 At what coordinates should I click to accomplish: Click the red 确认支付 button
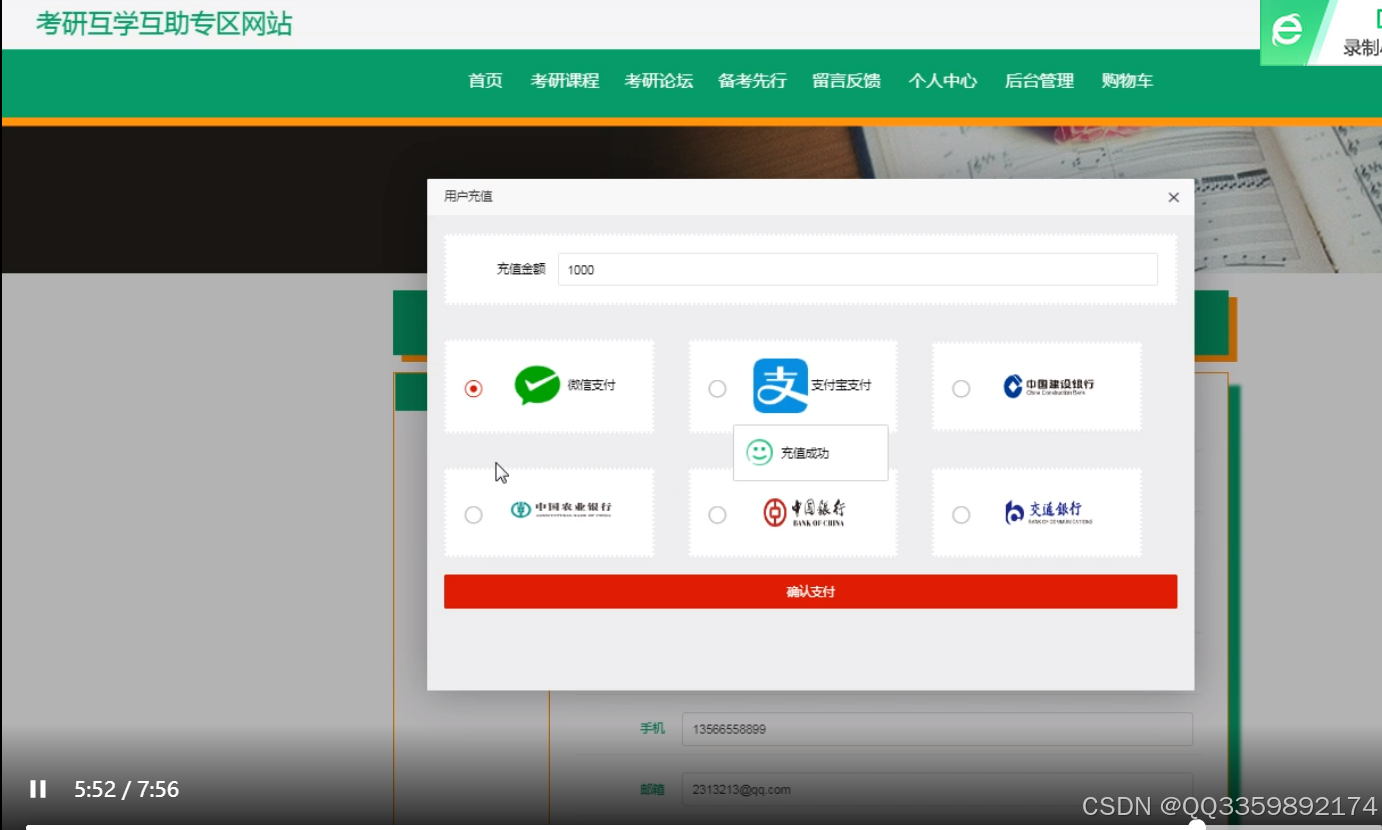(810, 591)
